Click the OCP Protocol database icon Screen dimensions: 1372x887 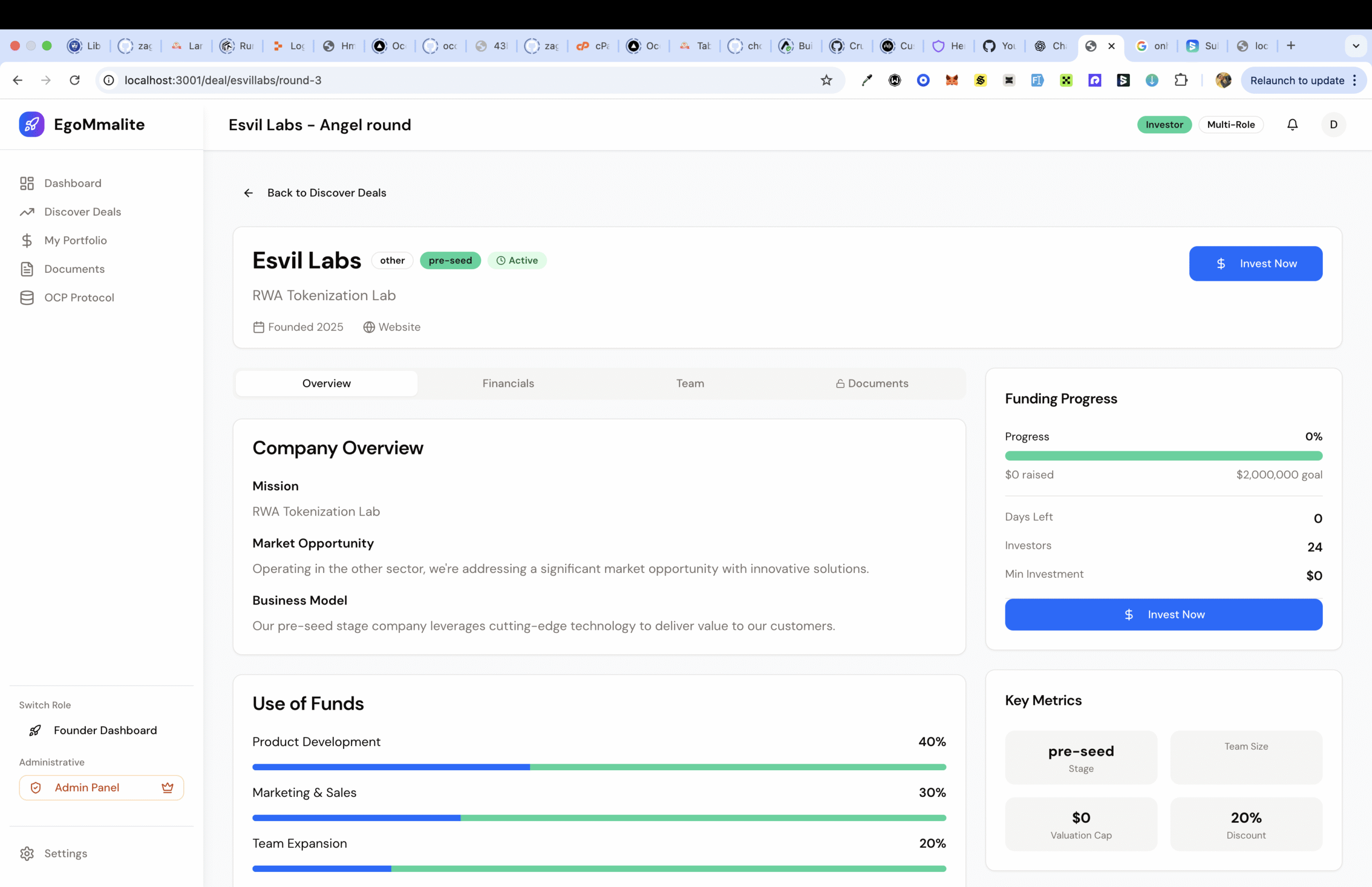click(x=27, y=297)
